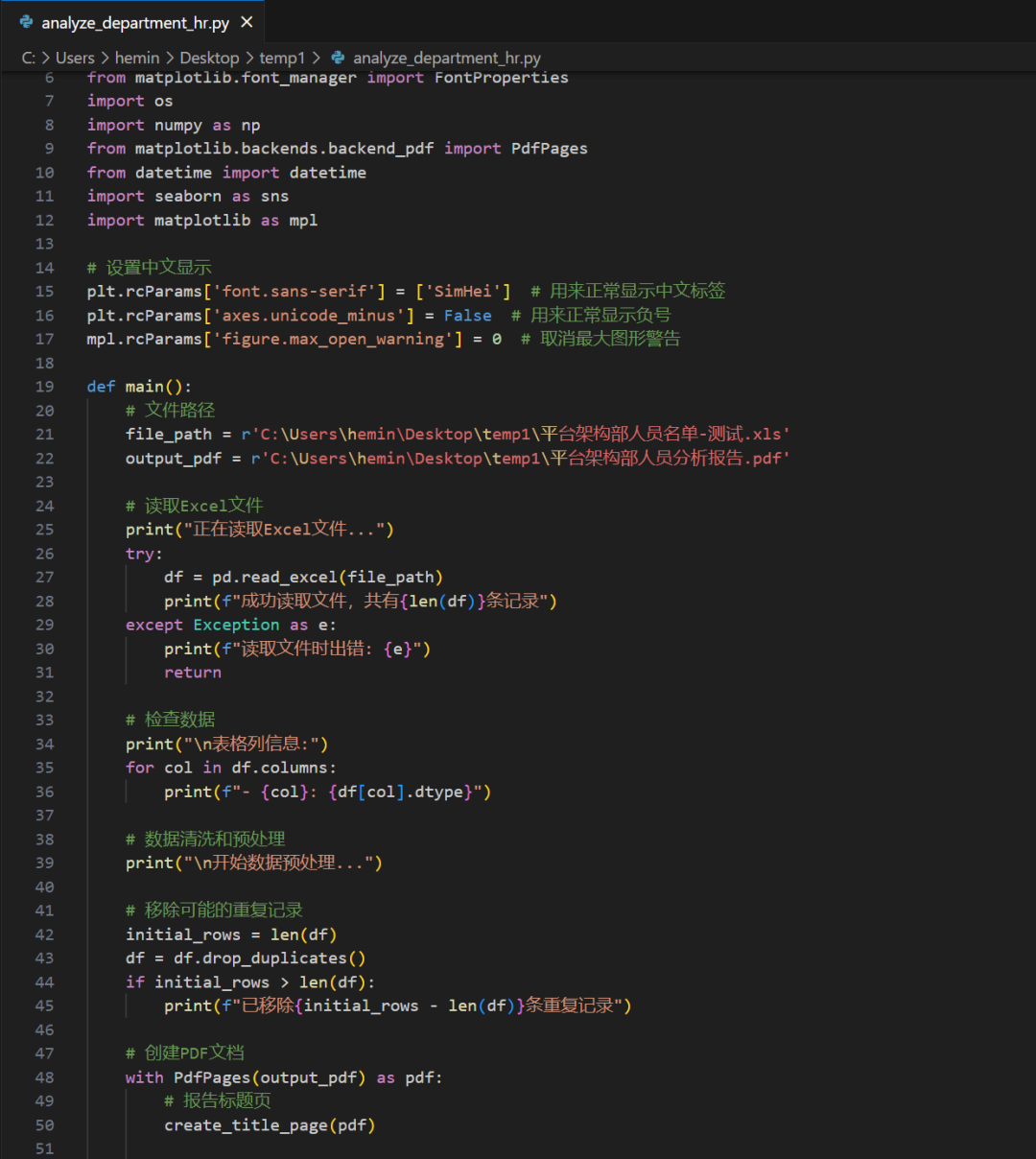Click the comment '# 数据清洗和预处理'
This screenshot has width=1036, height=1159.
(x=205, y=840)
